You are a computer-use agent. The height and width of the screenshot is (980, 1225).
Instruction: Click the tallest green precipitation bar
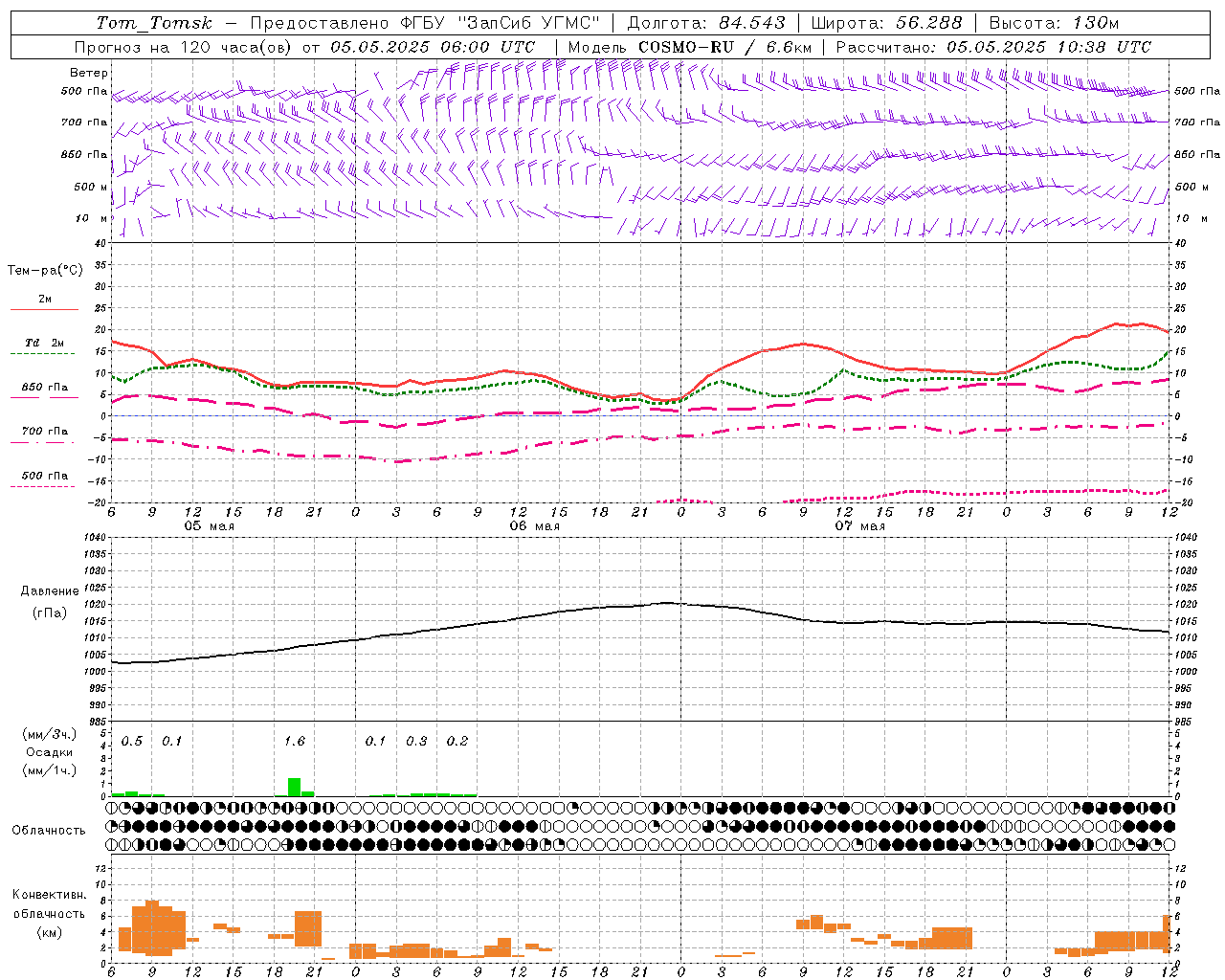click(x=295, y=787)
